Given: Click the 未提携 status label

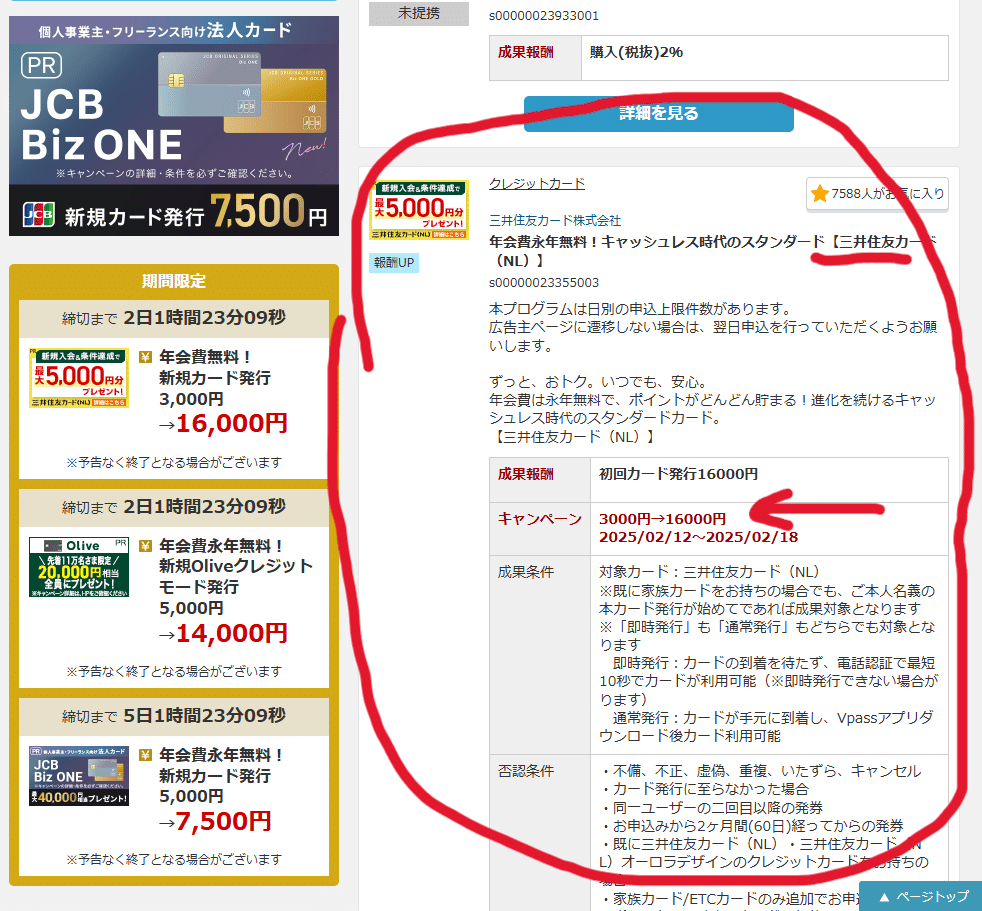Looking at the screenshot, I should (x=419, y=13).
